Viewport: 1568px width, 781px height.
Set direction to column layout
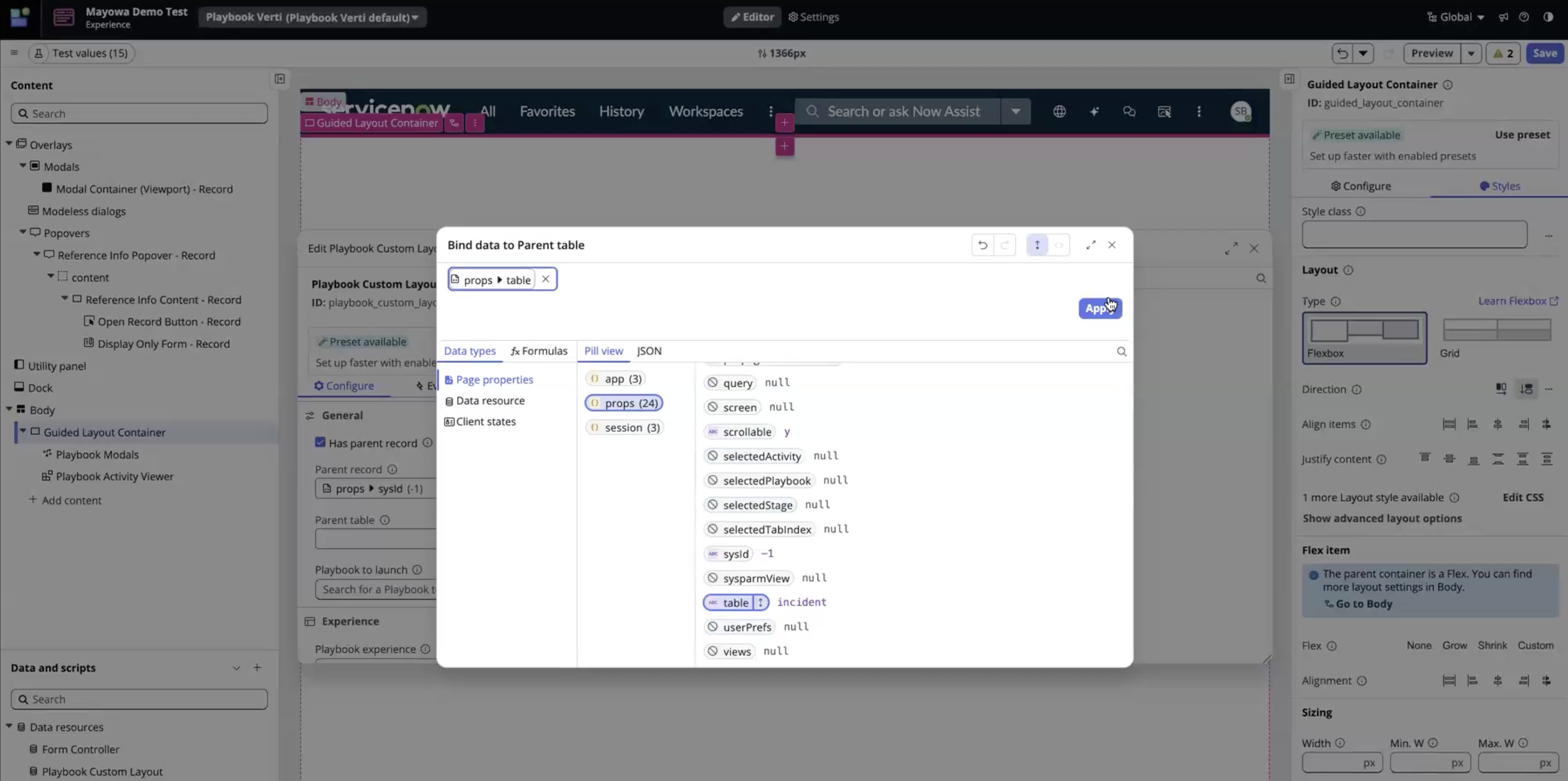point(1526,389)
